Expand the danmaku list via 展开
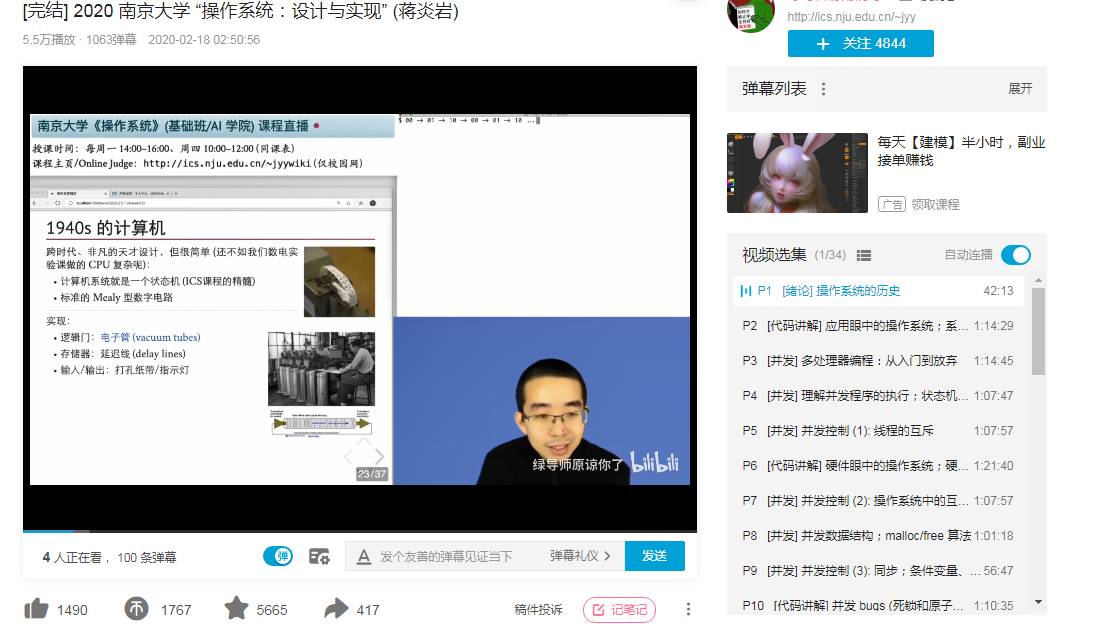This screenshot has height=624, width=1097. tap(1020, 89)
